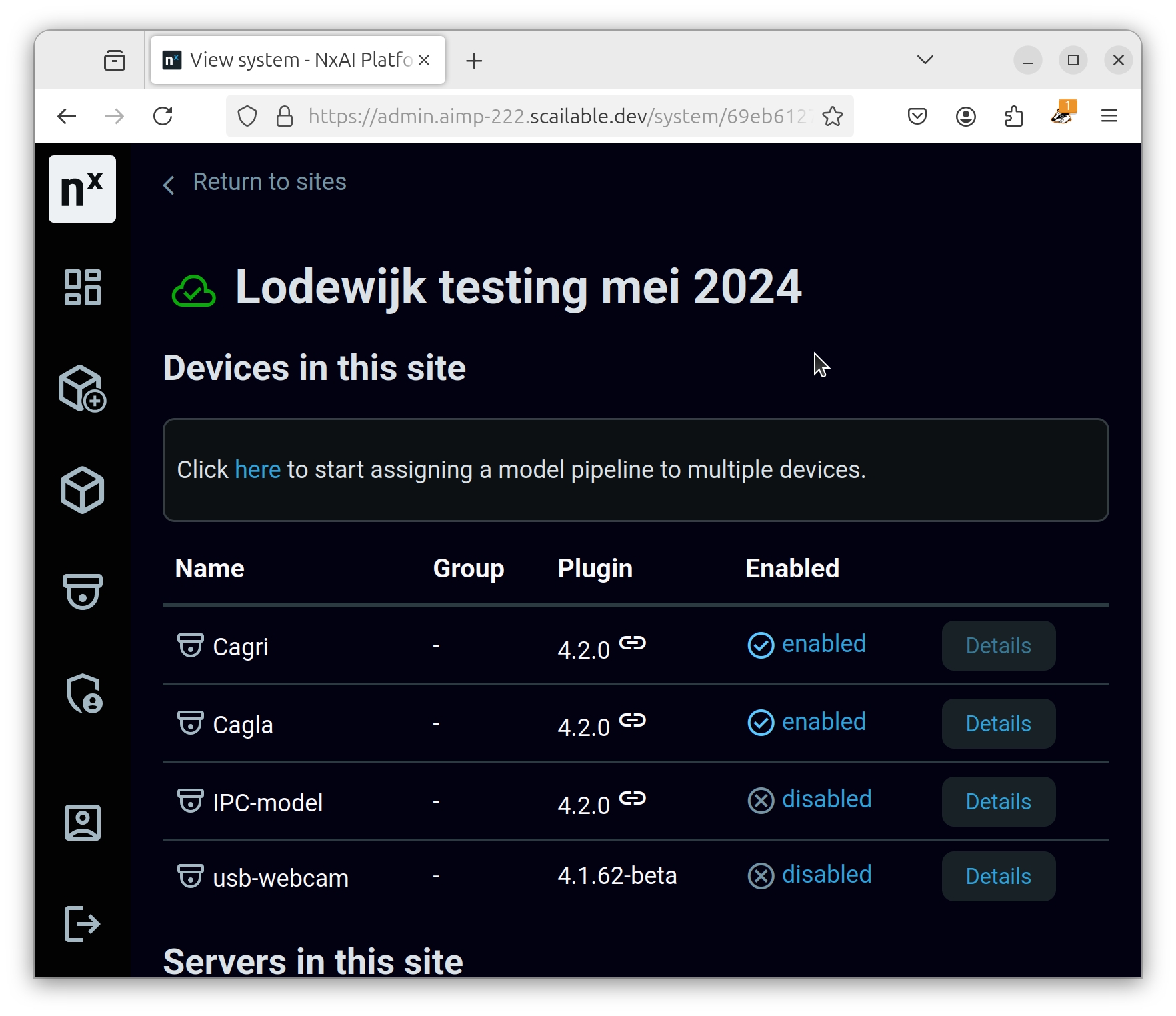Open the dashboard grid icon in sidebar
This screenshot has height=1016, width=1176.
82,287
